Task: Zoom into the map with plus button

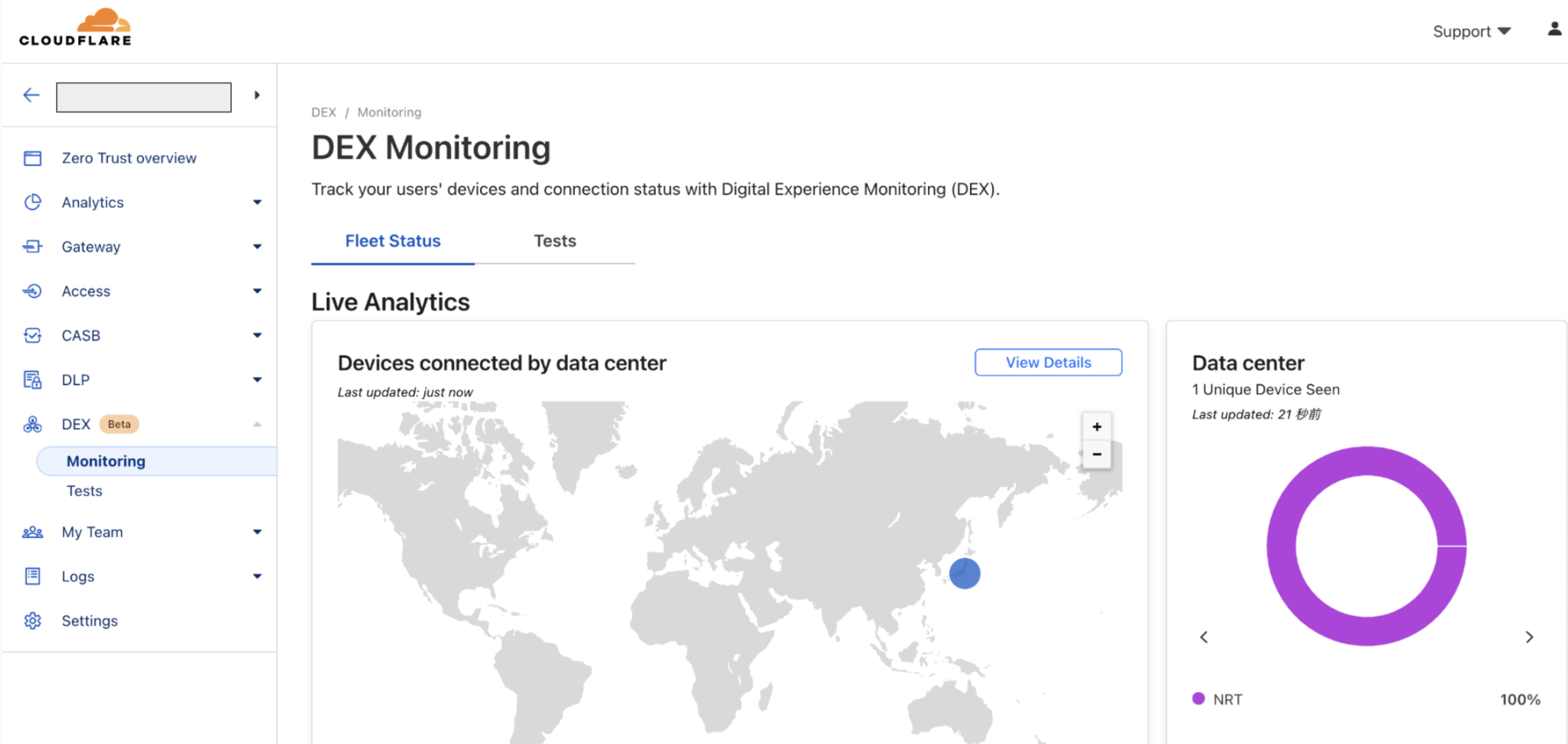Action: click(x=1096, y=426)
